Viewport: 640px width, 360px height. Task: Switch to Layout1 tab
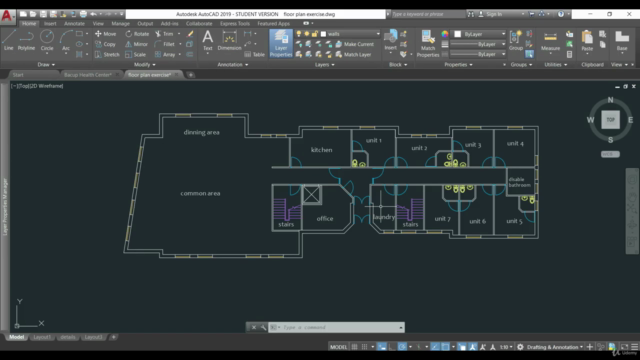42,337
